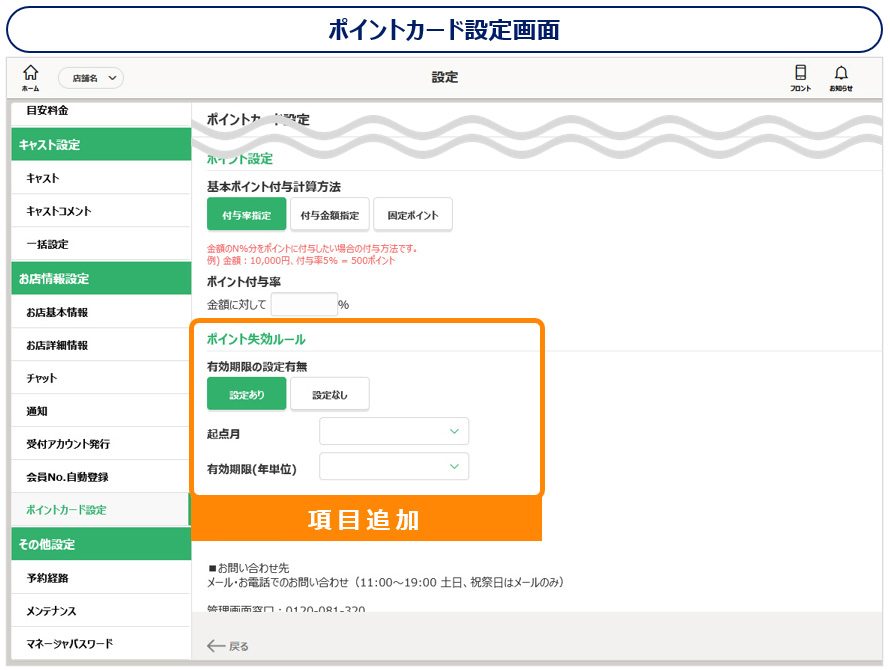Click the ポイント付与率 percent input field
This screenshot has width=890, height=670.
[x=304, y=304]
